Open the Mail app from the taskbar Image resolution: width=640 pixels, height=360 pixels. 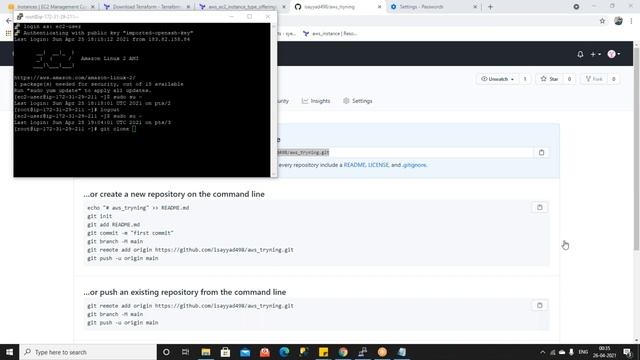[245, 352]
